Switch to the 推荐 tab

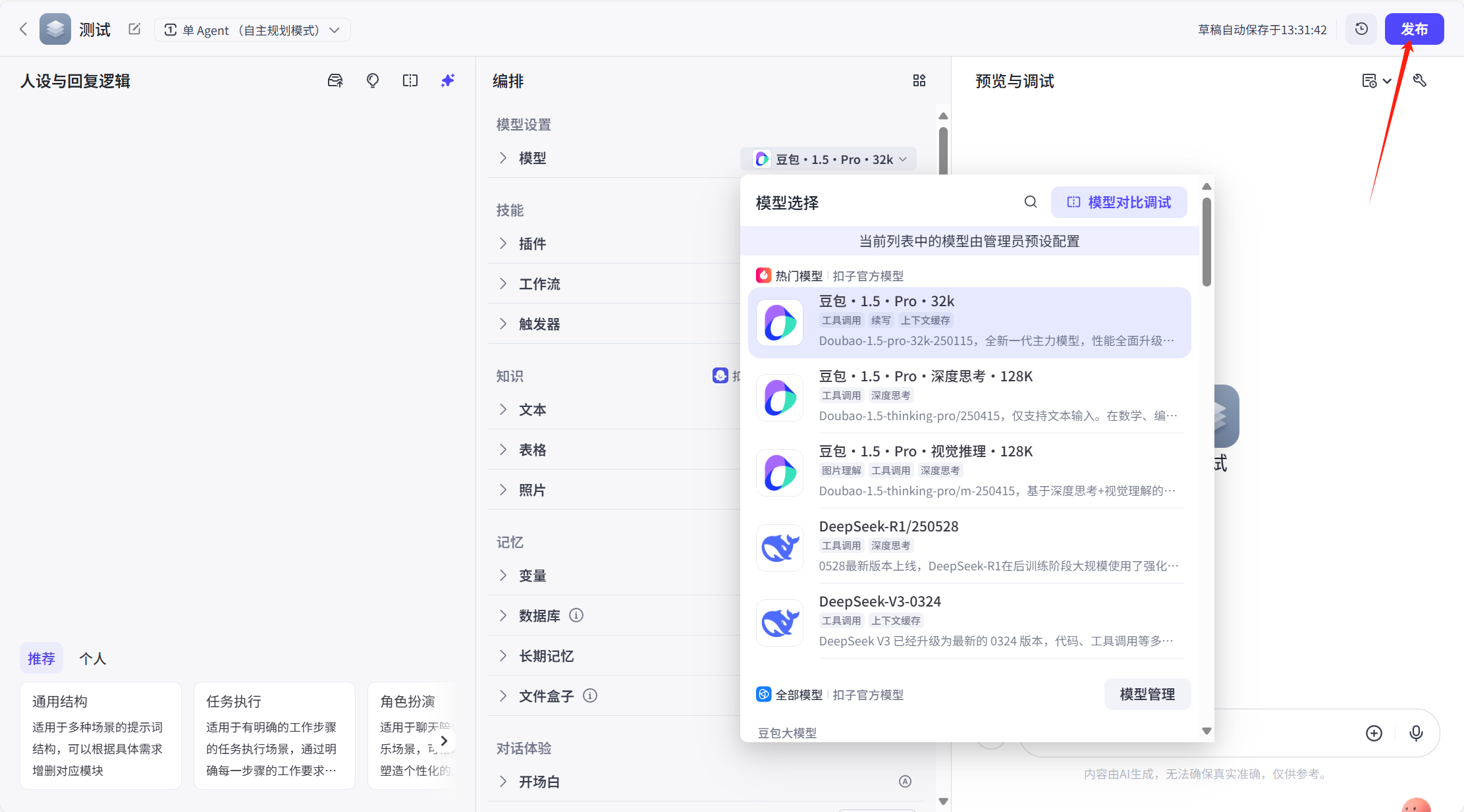coord(41,658)
